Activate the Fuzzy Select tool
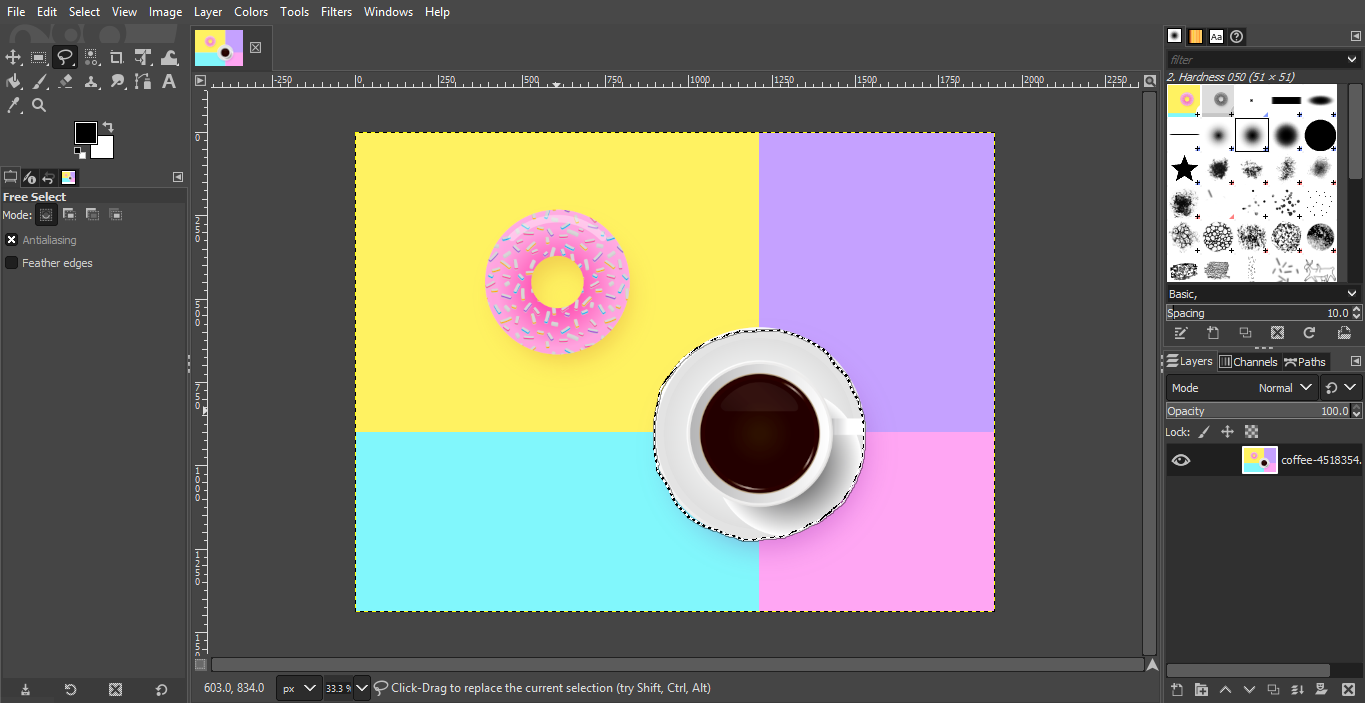 point(91,57)
